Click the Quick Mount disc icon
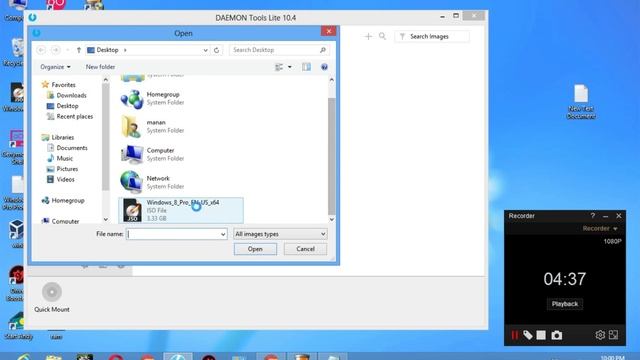640x360 pixels. coord(52,292)
